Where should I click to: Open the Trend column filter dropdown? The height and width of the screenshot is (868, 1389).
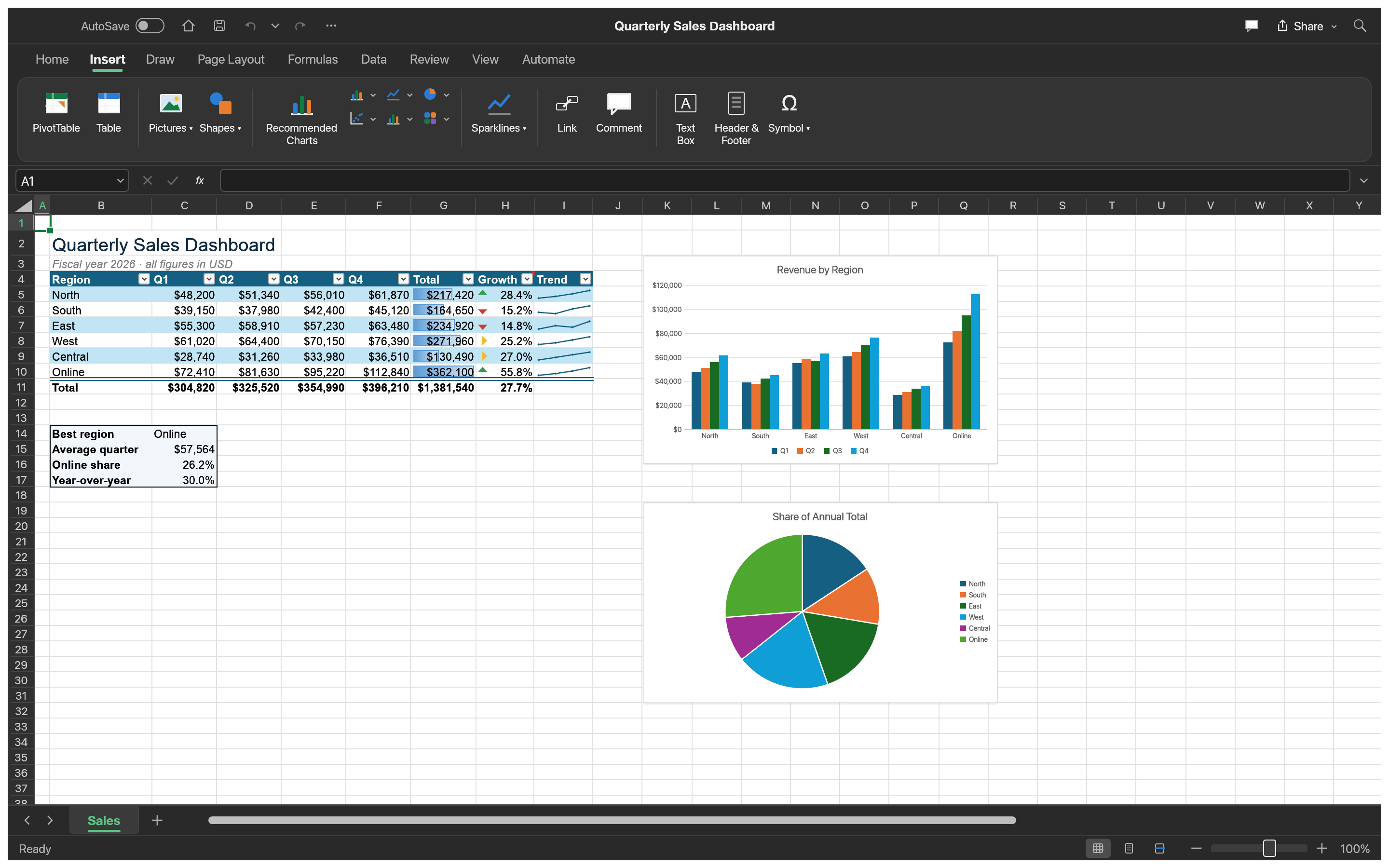pyautogui.click(x=586, y=279)
